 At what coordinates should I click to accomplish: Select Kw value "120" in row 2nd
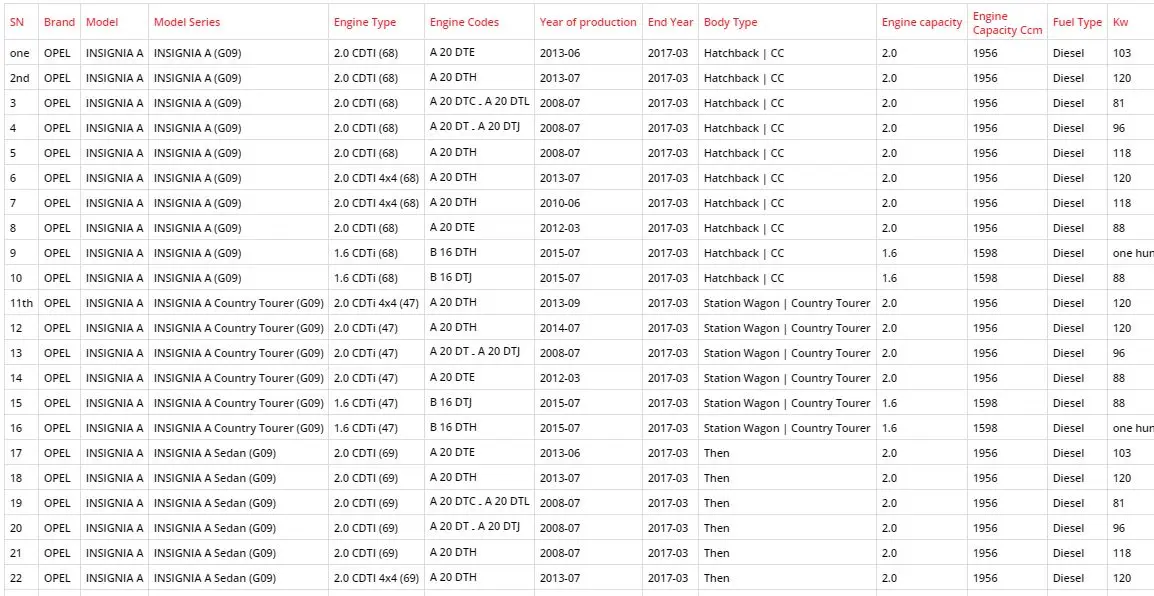tap(1122, 78)
